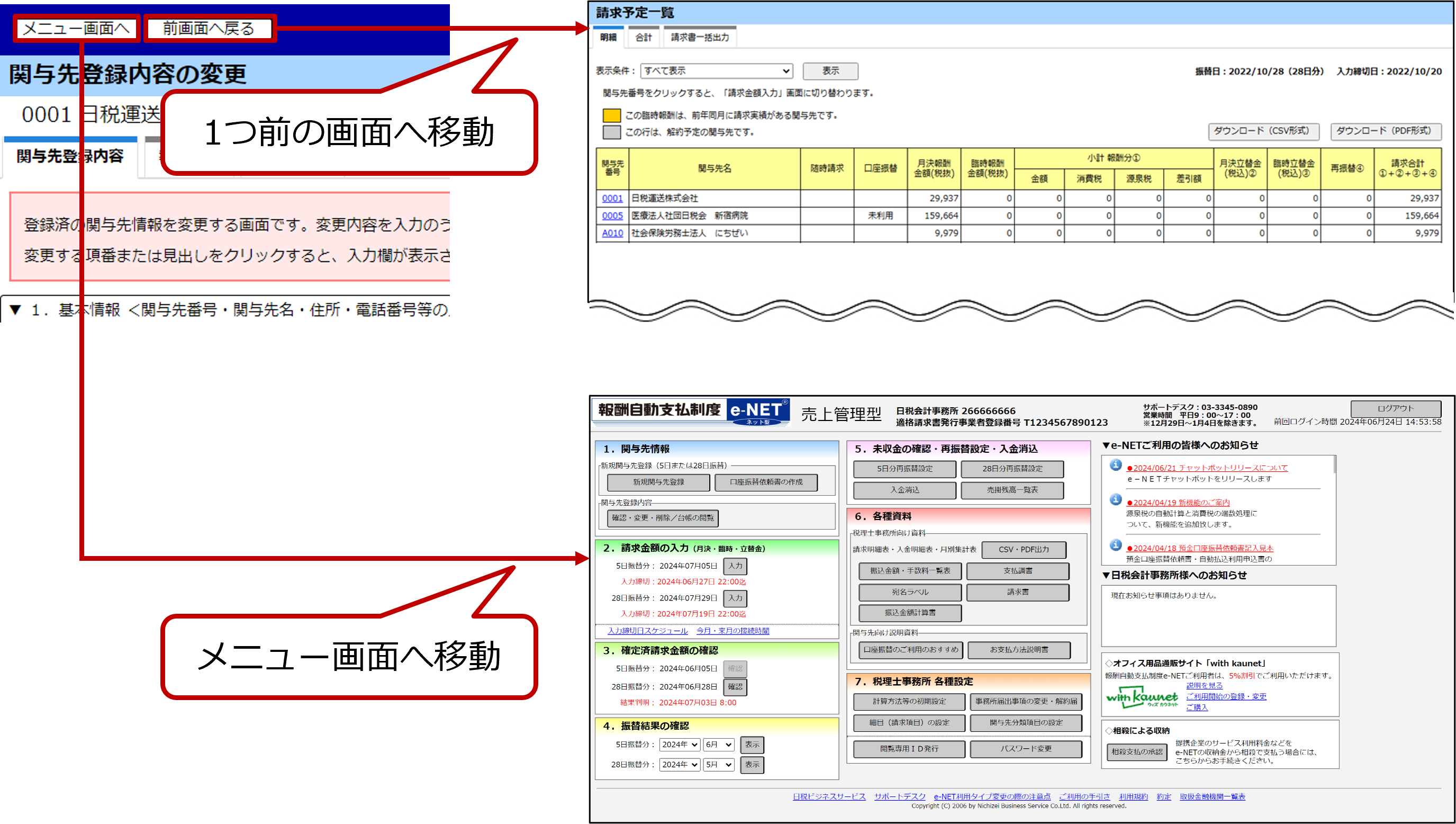Click the third info icon beside 2024/04/18 notice
The image size is (1456, 824).
(1115, 545)
